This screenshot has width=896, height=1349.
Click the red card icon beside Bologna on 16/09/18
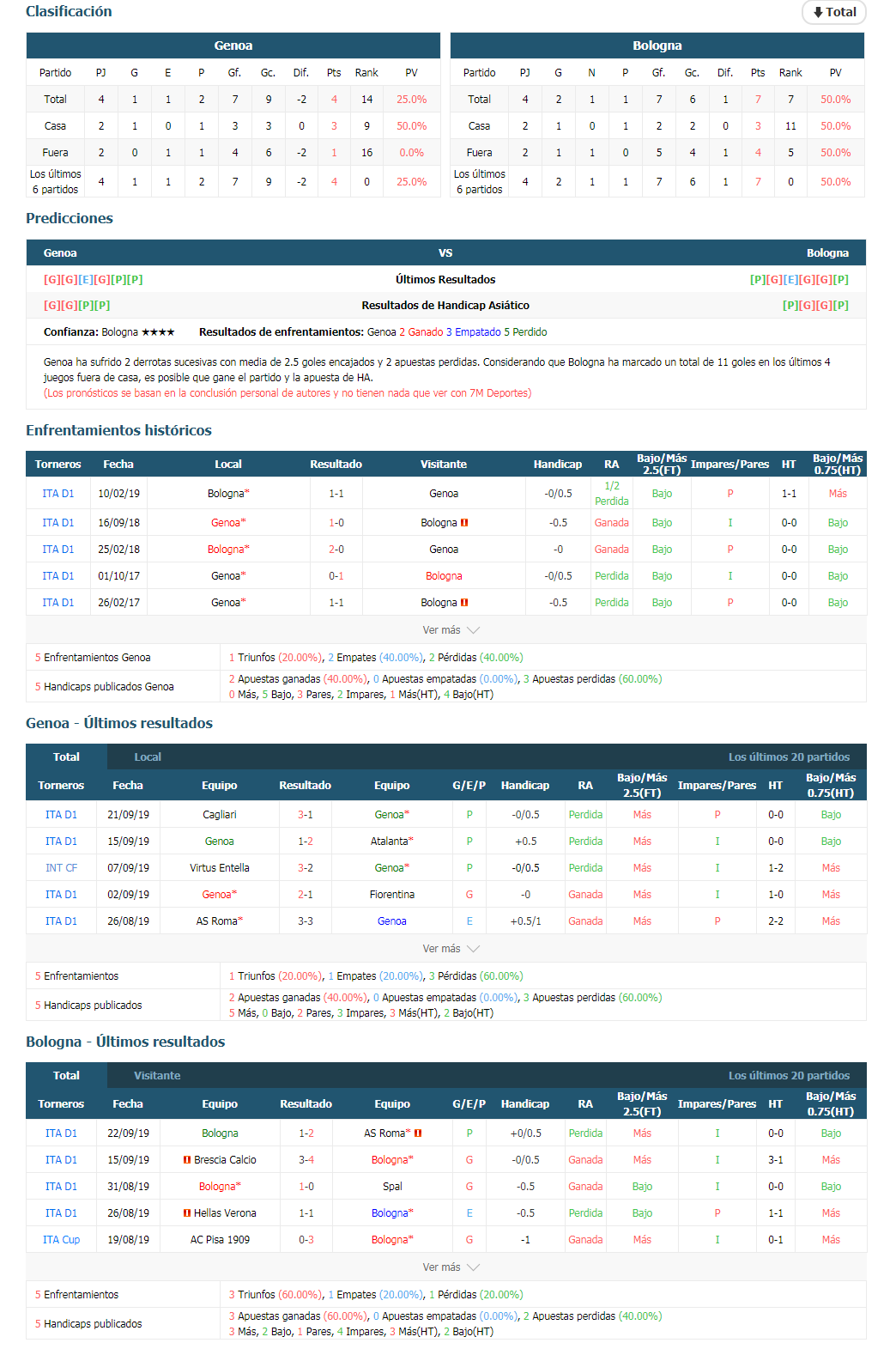click(464, 522)
